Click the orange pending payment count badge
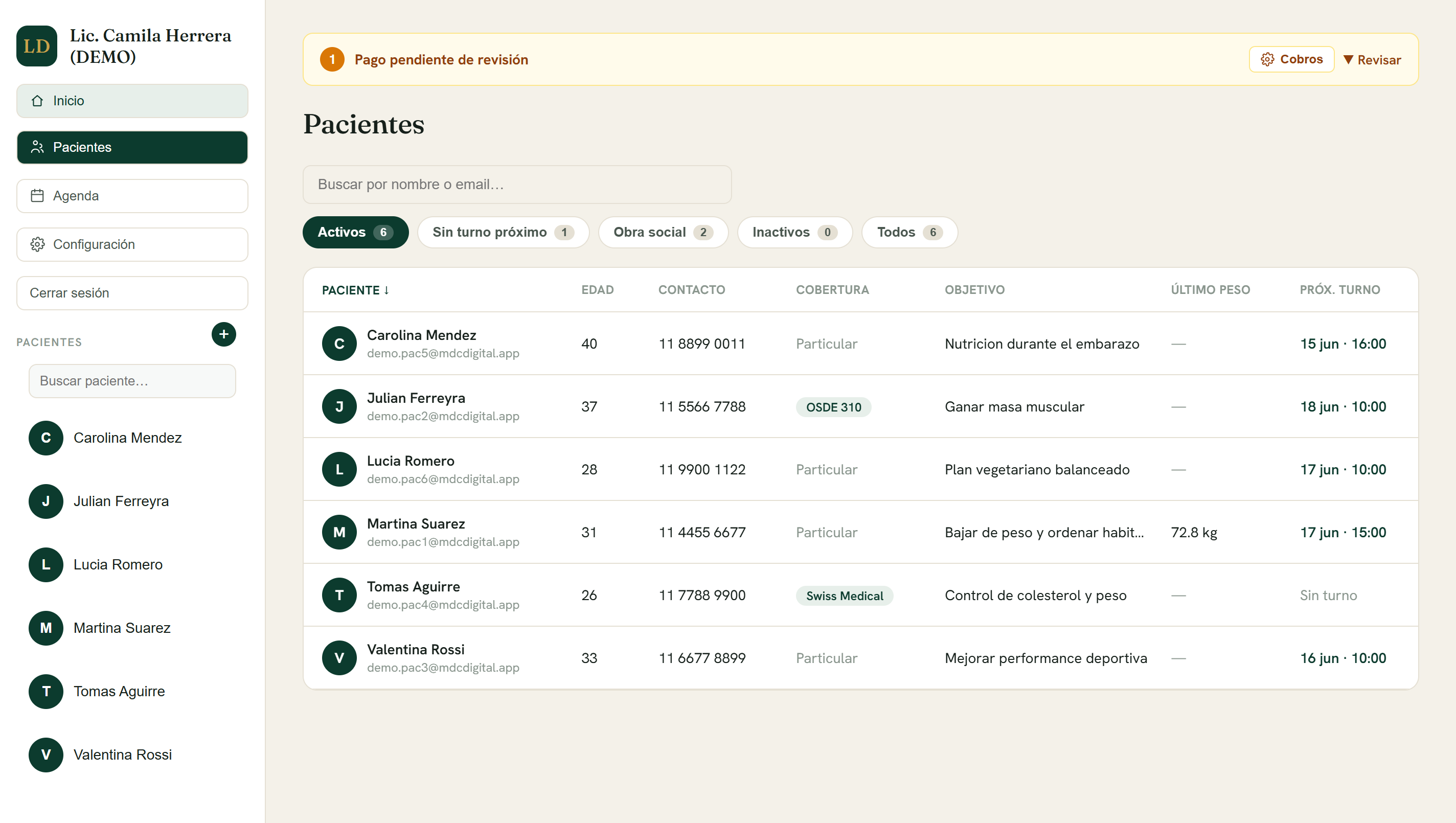The width and height of the screenshot is (1456, 823). (x=332, y=59)
